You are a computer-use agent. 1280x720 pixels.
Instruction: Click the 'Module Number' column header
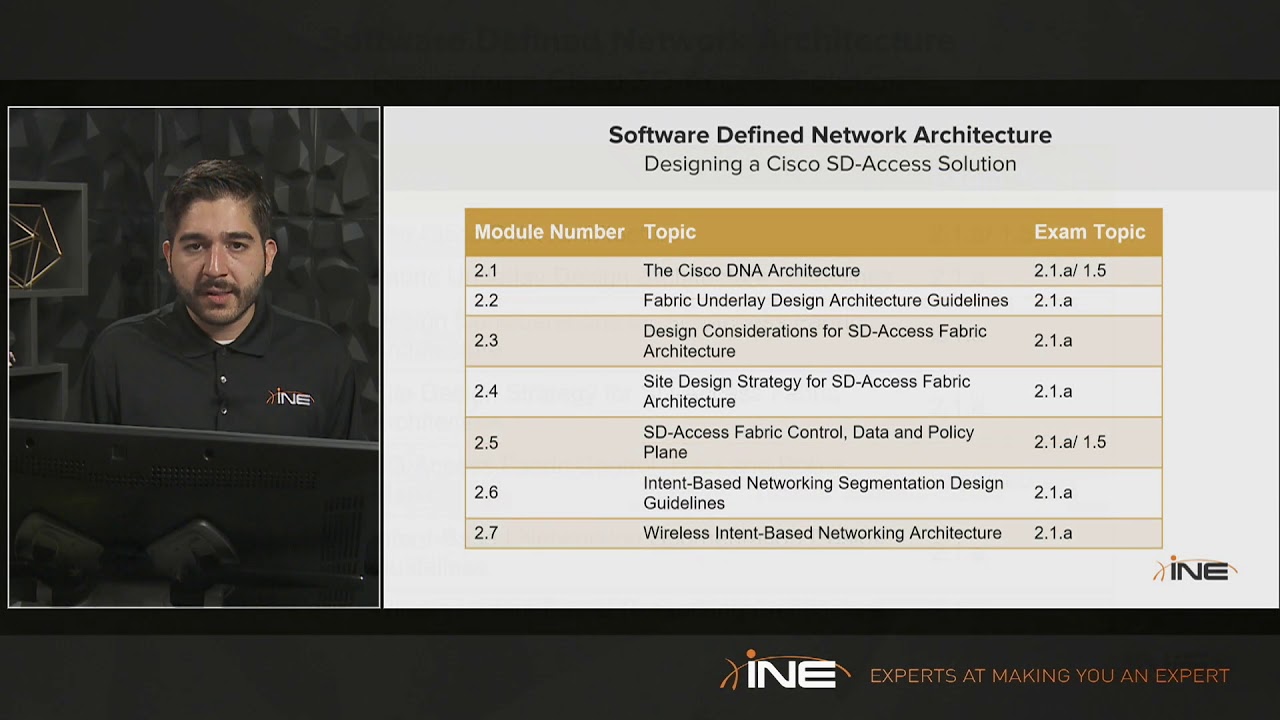(549, 232)
